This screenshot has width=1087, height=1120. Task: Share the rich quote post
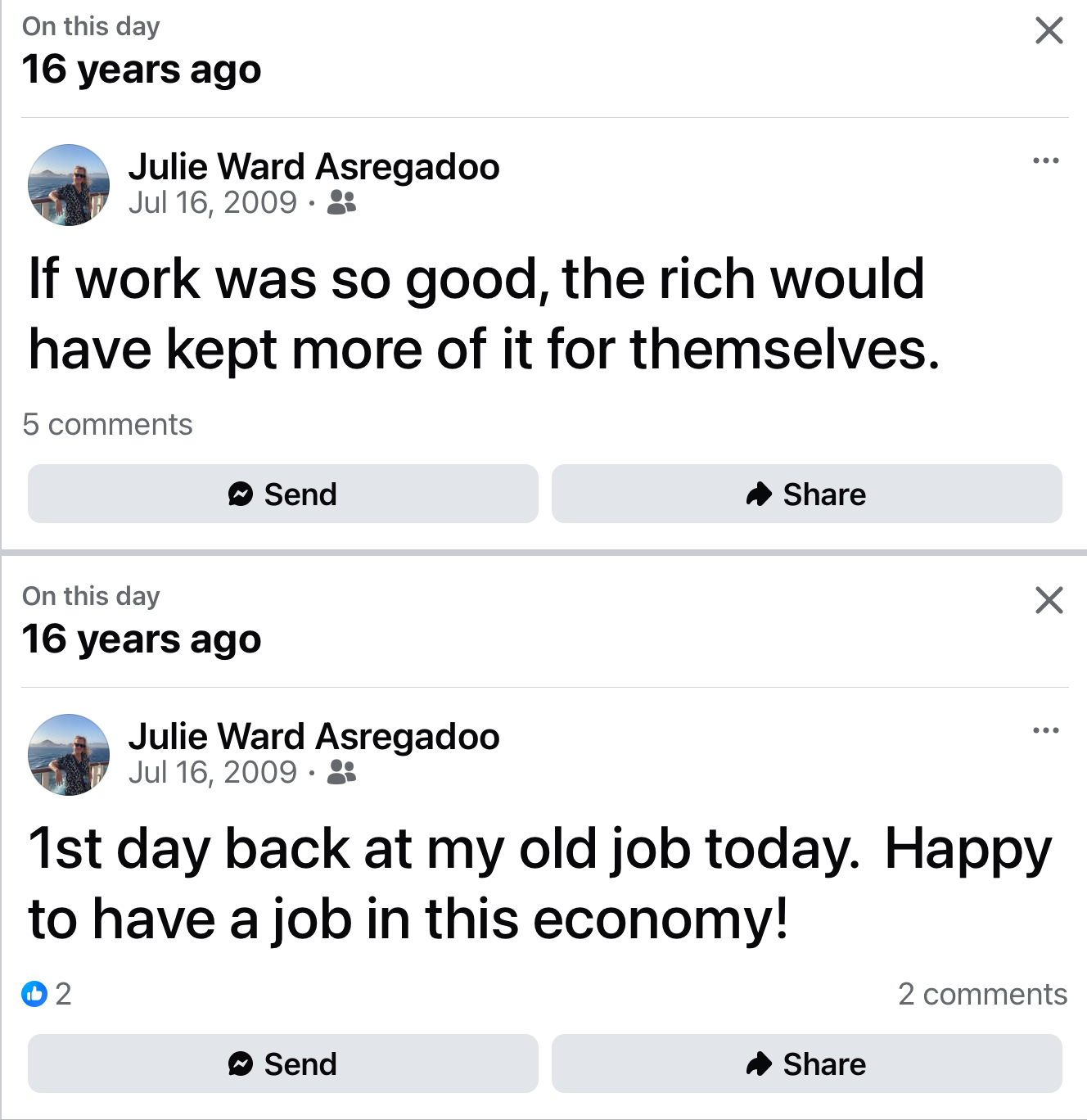click(x=806, y=494)
